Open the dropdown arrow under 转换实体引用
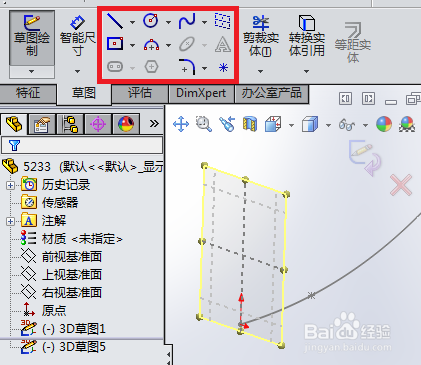The height and width of the screenshot is (365, 421). pyautogui.click(x=306, y=71)
